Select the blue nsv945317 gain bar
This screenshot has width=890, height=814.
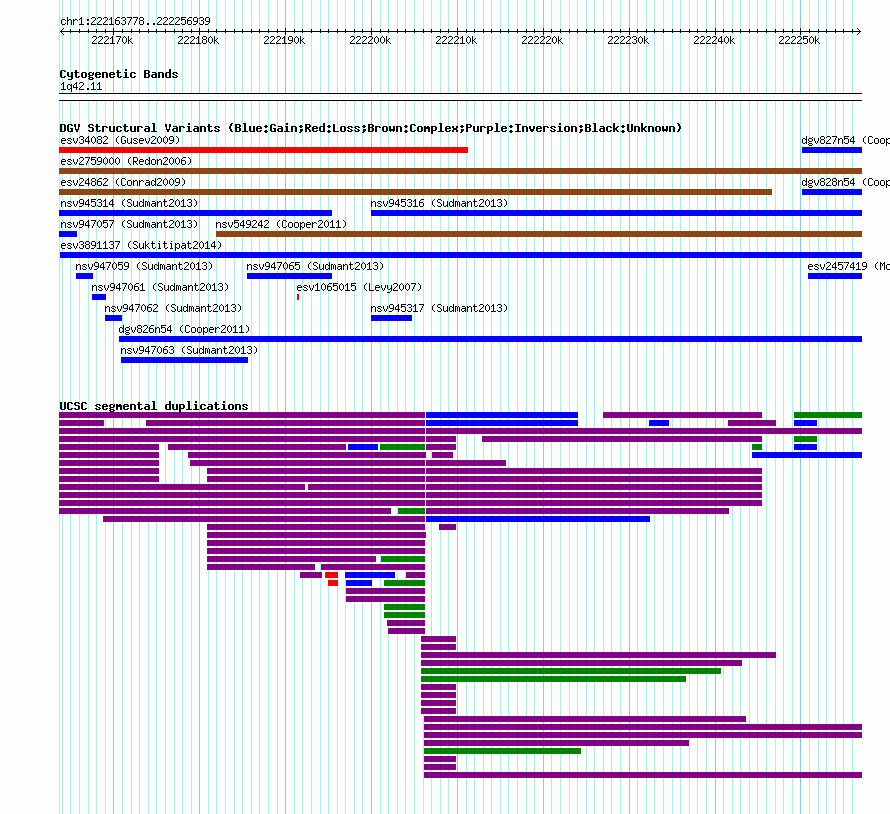pyautogui.click(x=392, y=318)
